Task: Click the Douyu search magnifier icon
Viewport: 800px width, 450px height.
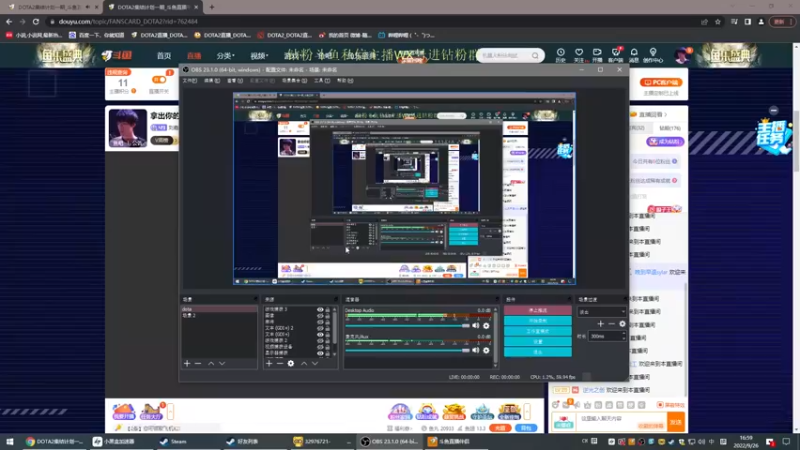Action: click(x=535, y=55)
